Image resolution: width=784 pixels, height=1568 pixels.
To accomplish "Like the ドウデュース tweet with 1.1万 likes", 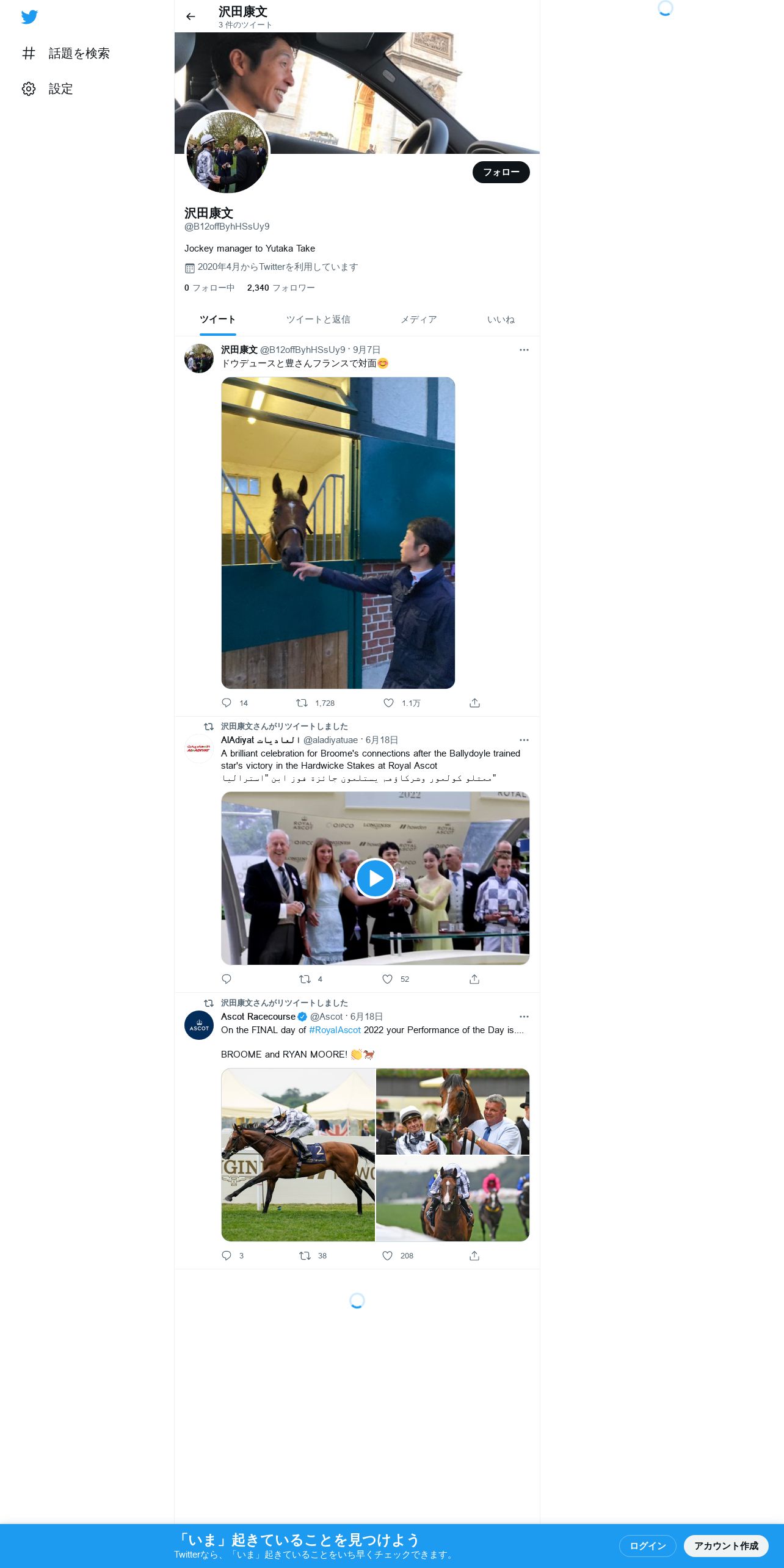I will (x=388, y=703).
